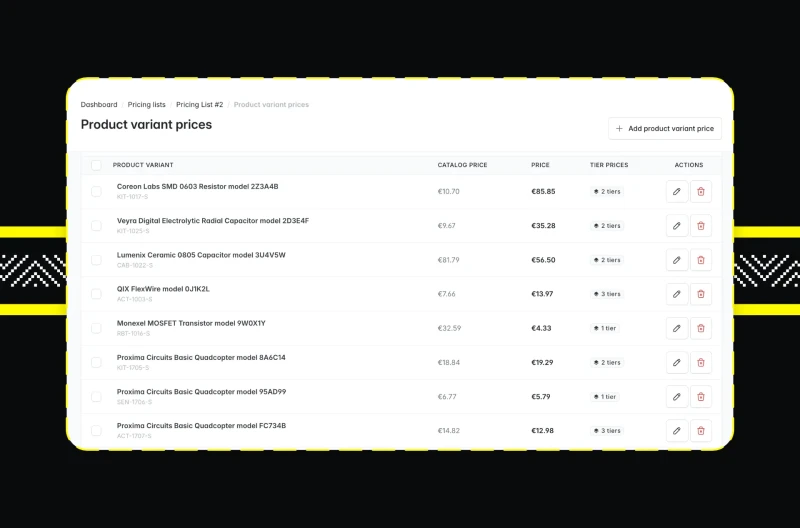Click the €13.97 price value
The height and width of the screenshot is (528, 800).
click(x=542, y=294)
